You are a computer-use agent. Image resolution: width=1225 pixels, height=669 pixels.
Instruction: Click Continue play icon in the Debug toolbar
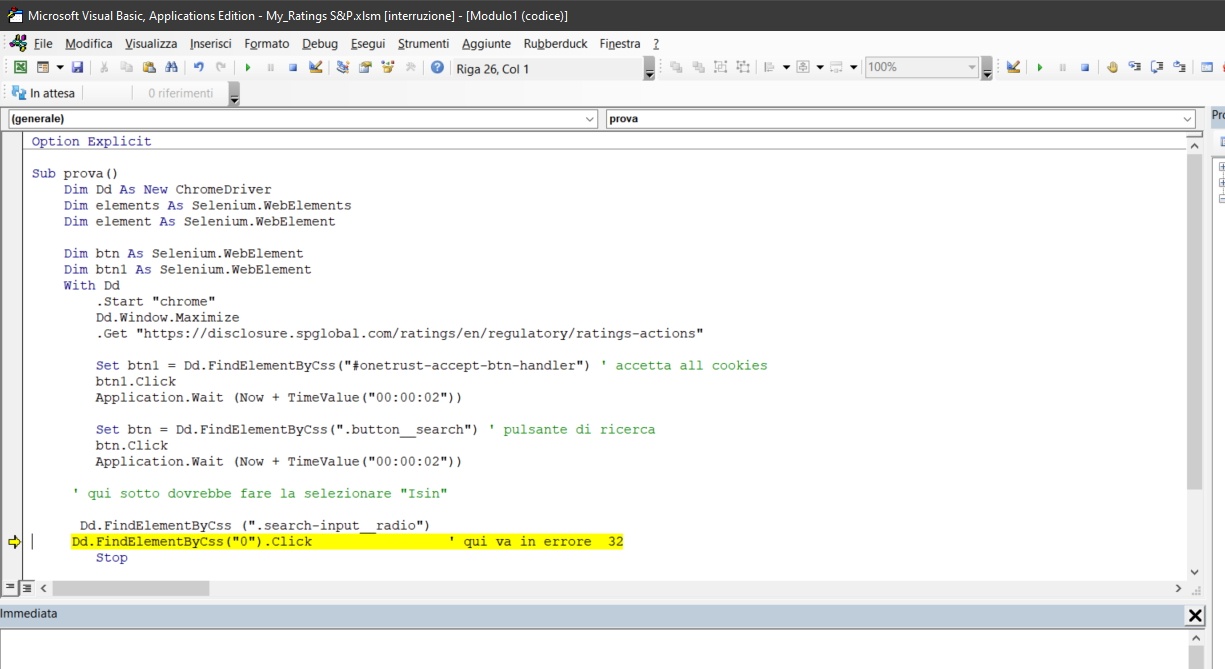pyautogui.click(x=1039, y=67)
